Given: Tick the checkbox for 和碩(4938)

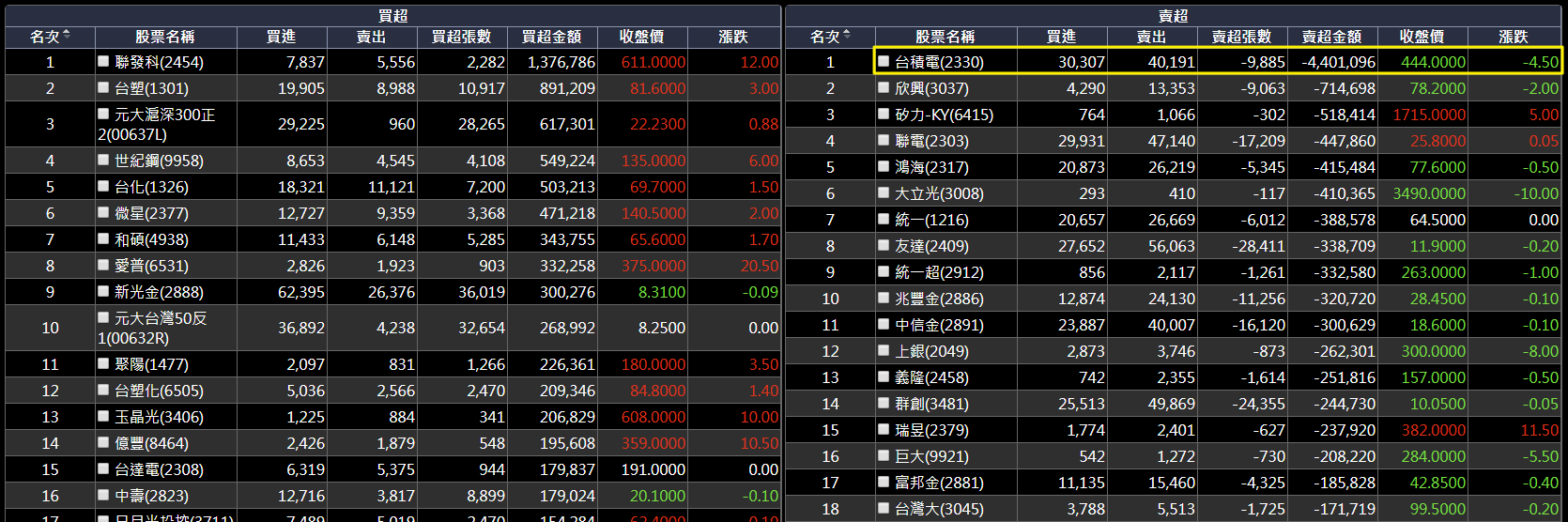Looking at the screenshot, I should click(x=103, y=238).
